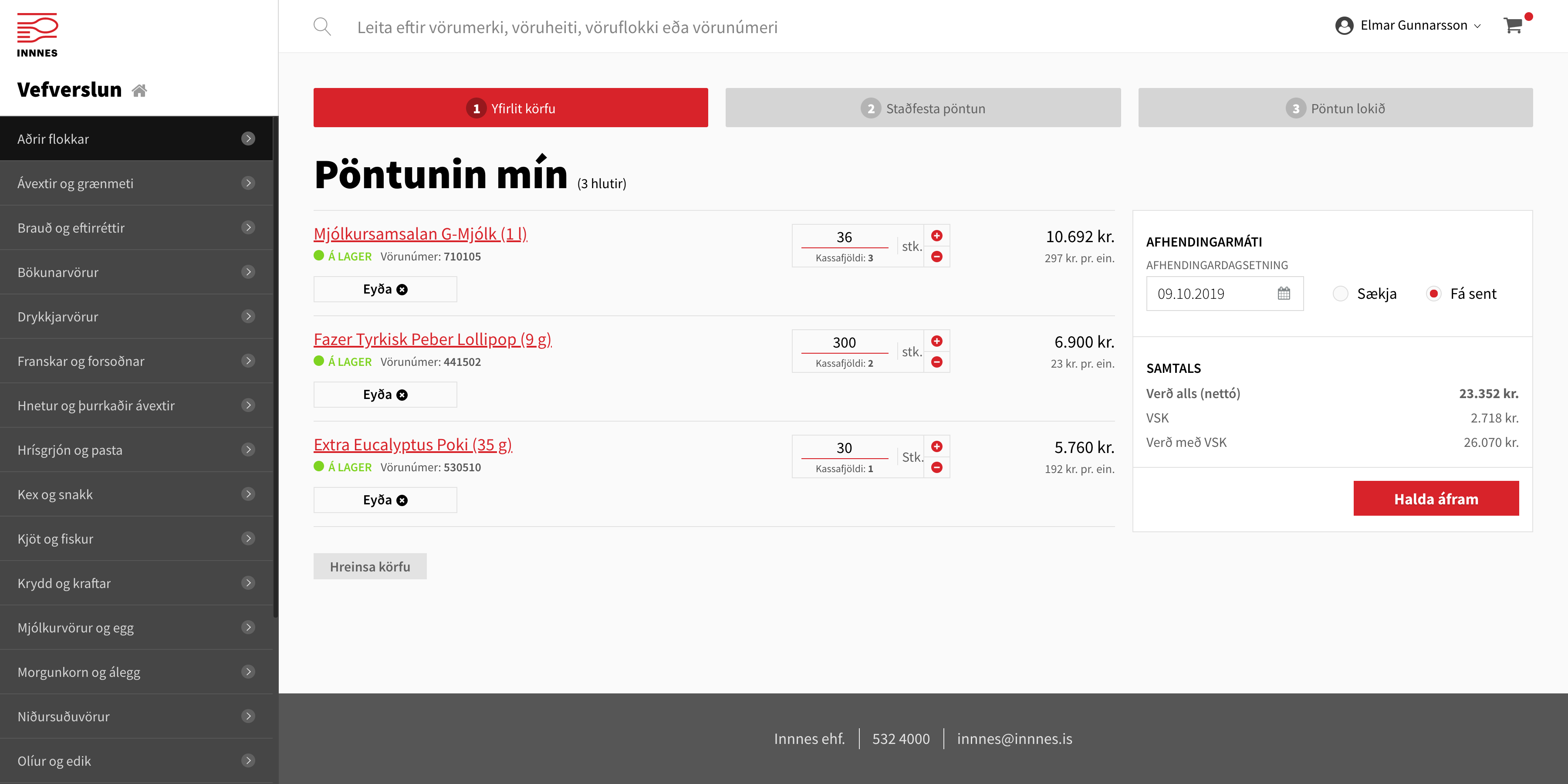Decrease quantity of Fazer Tyrkisk Peber Lollipop
The image size is (1568, 784).
(x=937, y=362)
